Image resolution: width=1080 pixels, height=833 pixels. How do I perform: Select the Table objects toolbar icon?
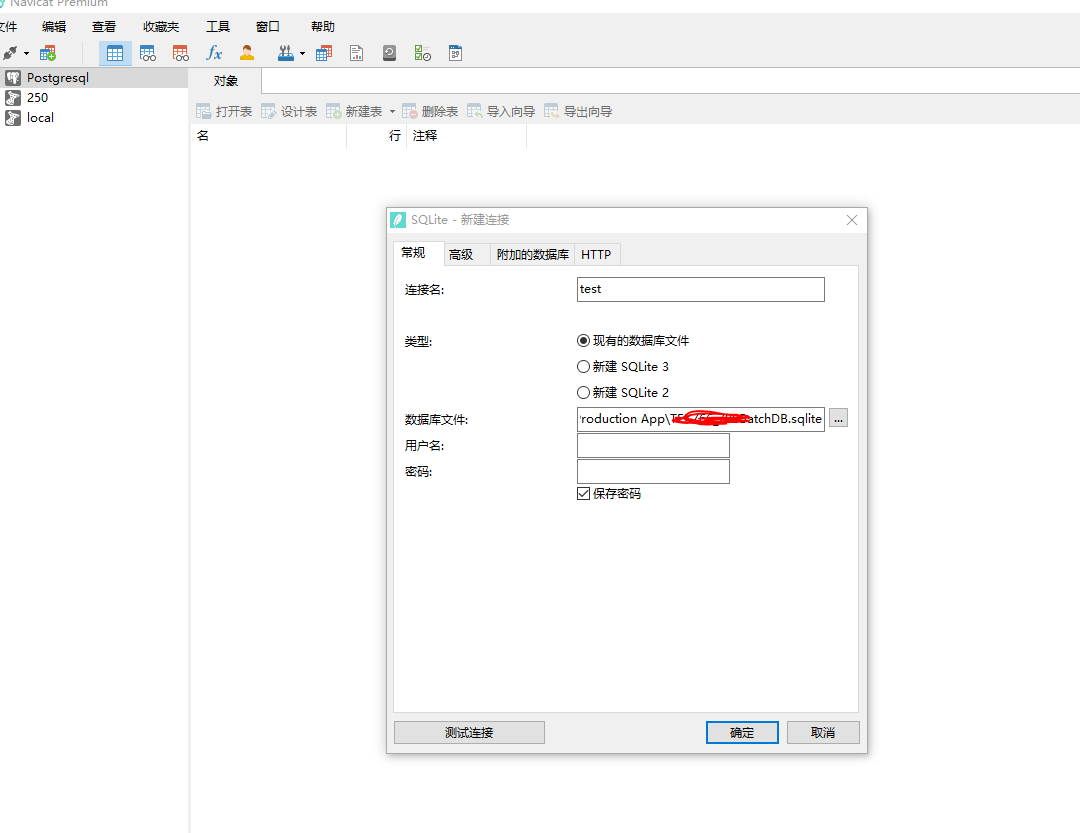pos(115,53)
